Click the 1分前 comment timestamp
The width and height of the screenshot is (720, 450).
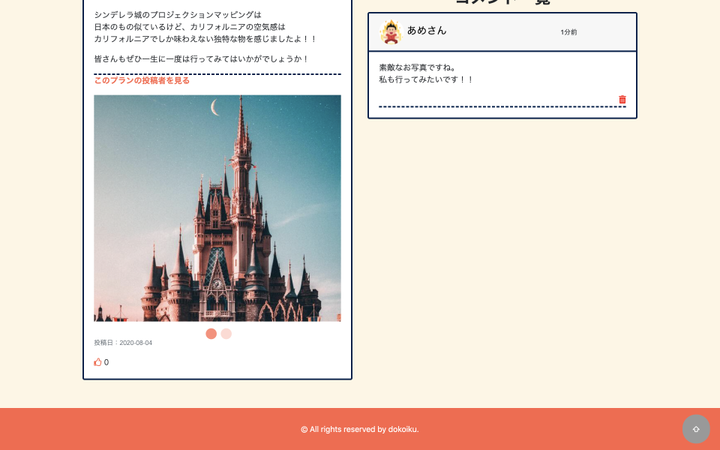click(568, 32)
